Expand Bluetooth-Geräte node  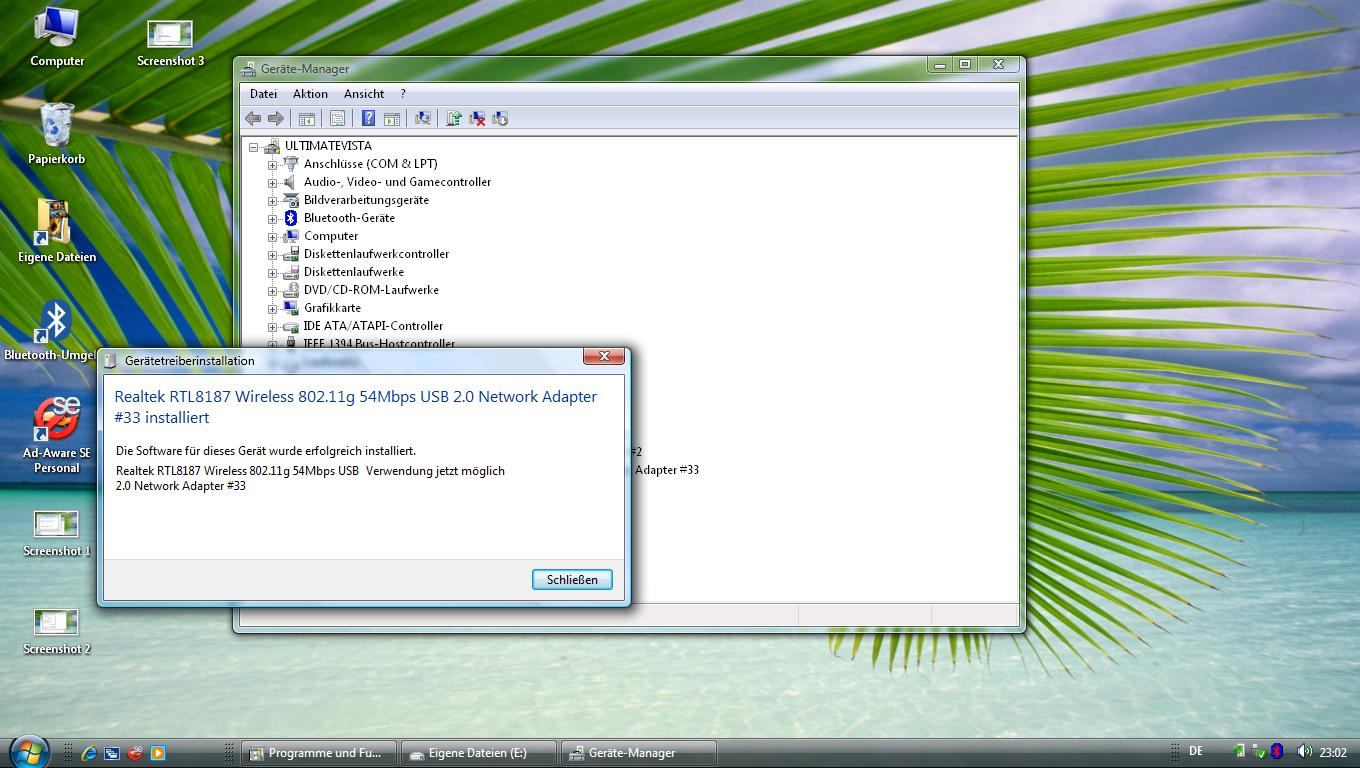272,219
